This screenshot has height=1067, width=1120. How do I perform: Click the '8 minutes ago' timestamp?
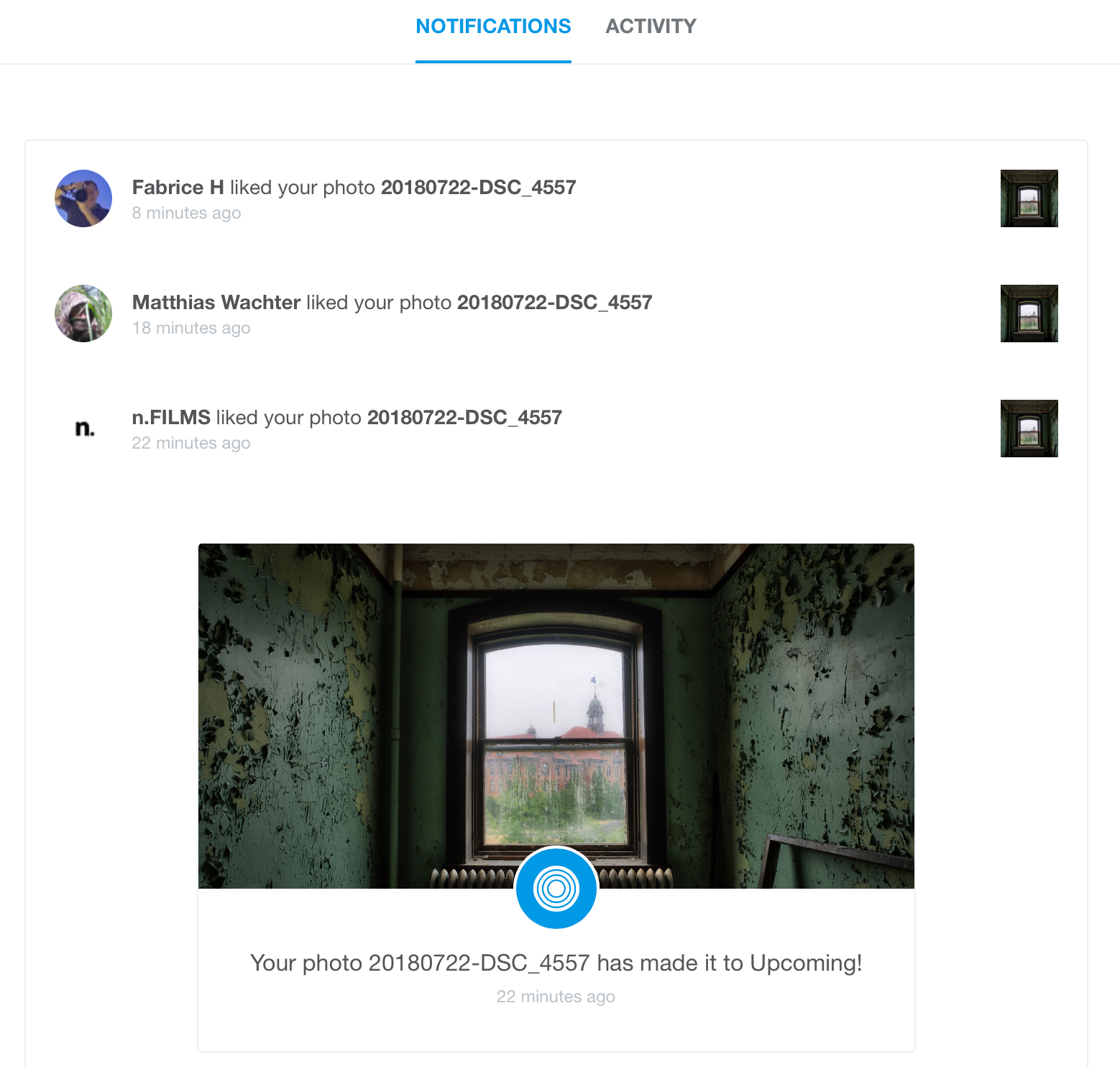click(x=186, y=214)
